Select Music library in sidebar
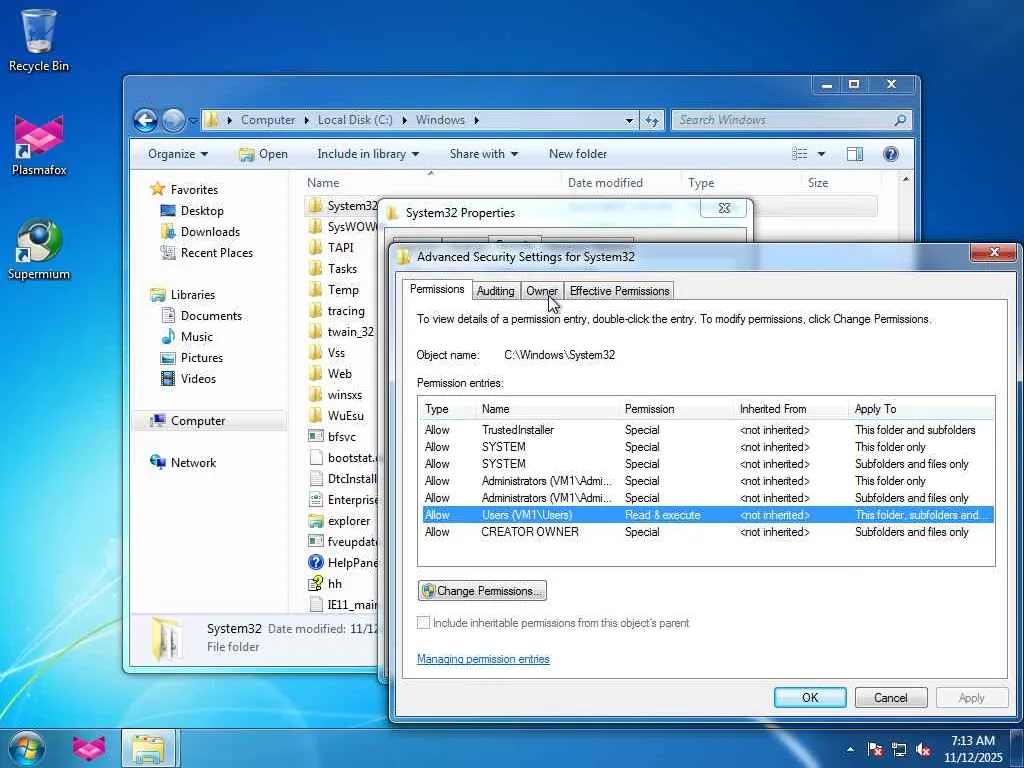Image resolution: width=1024 pixels, height=768 pixels. point(196,337)
